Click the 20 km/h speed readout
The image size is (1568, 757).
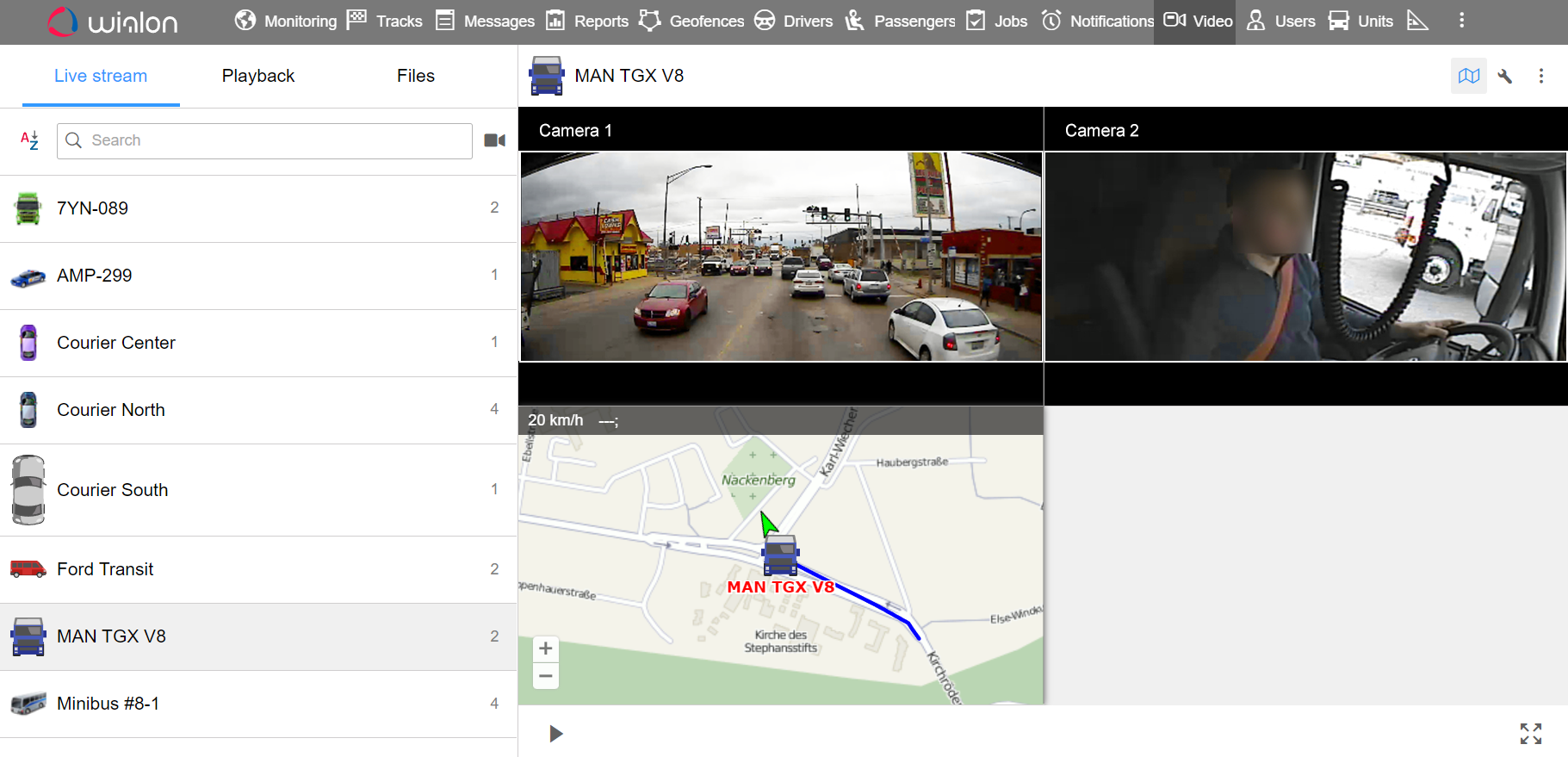click(555, 420)
